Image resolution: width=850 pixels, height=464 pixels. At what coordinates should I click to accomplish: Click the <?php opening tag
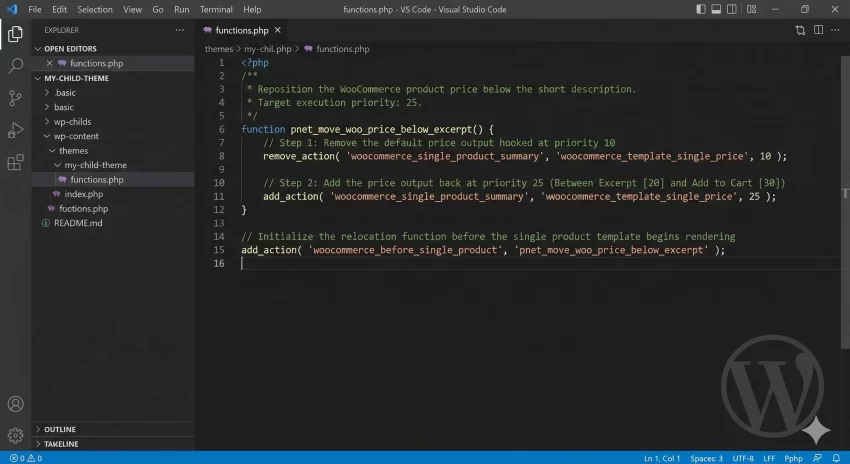tap(255, 63)
